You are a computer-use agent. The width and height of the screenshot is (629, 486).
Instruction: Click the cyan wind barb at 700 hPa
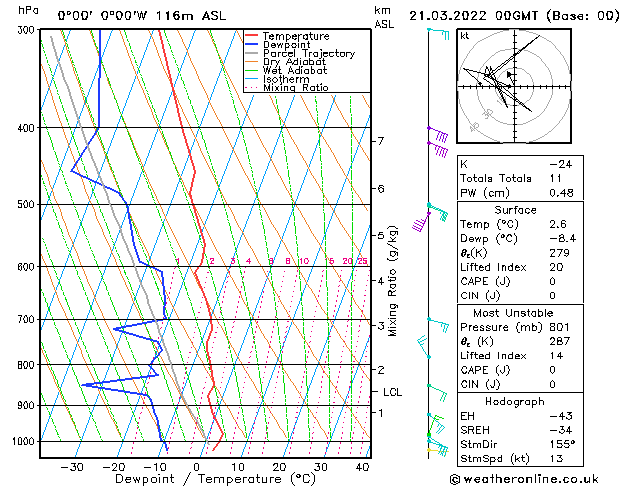click(x=438, y=324)
